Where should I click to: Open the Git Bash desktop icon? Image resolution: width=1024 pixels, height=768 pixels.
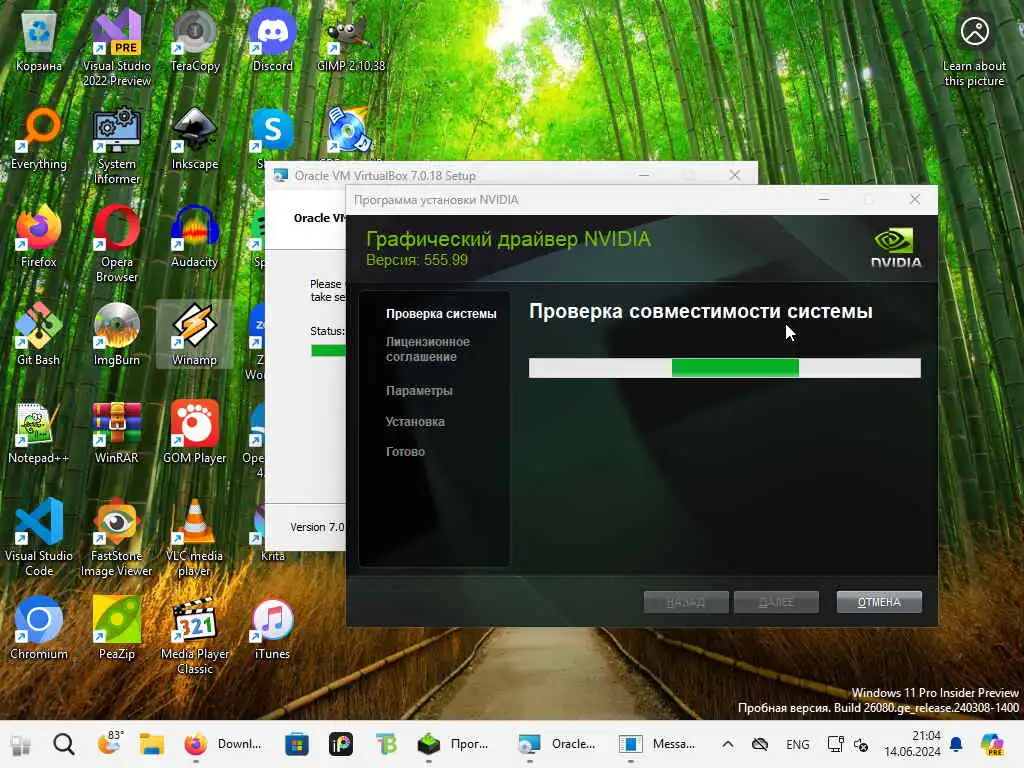click(39, 335)
